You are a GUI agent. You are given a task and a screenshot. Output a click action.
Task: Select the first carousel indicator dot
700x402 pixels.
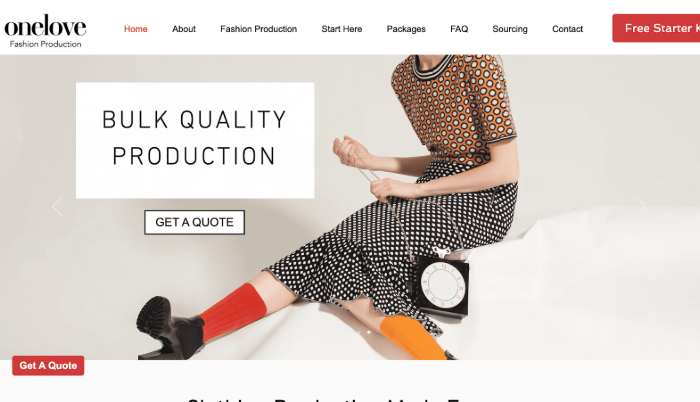tap(360, 332)
